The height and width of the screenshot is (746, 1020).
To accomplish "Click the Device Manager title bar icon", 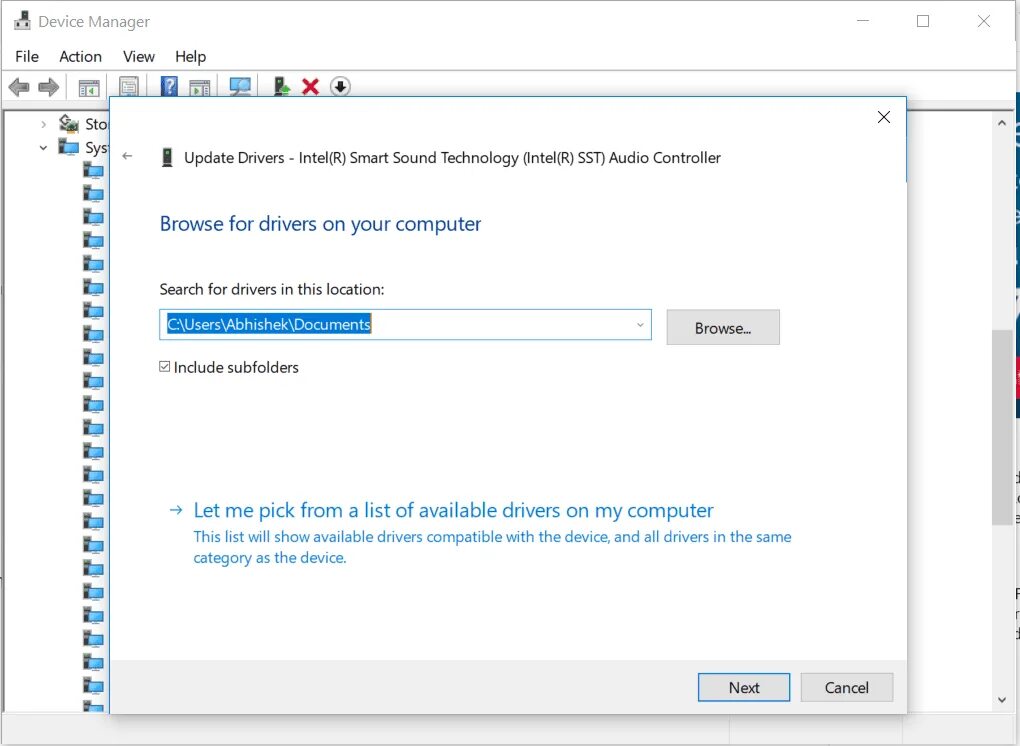I will point(22,21).
